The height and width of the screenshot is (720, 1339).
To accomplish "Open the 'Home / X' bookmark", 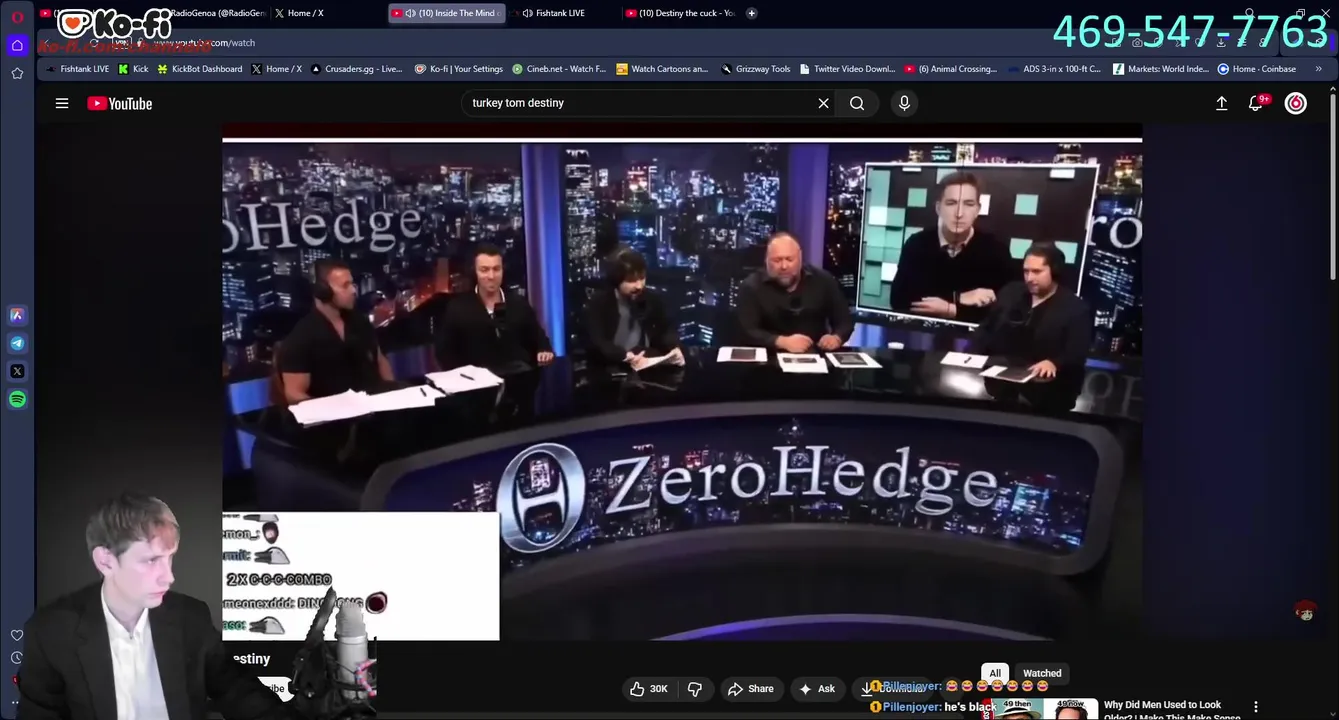I will point(277,69).
